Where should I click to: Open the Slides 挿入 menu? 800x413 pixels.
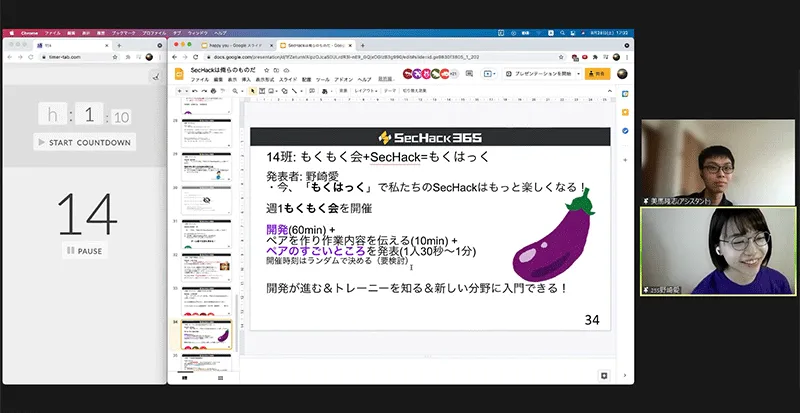click(x=246, y=80)
